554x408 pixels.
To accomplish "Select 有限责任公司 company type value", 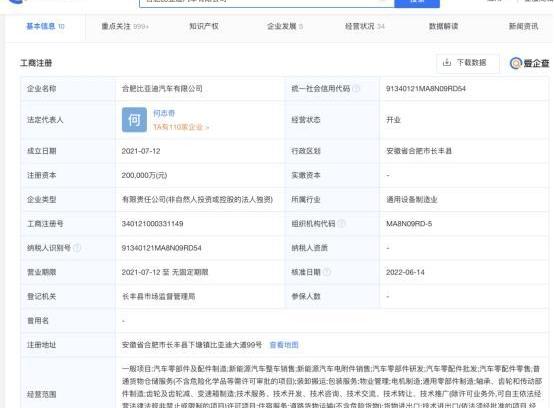I will pos(197,200).
